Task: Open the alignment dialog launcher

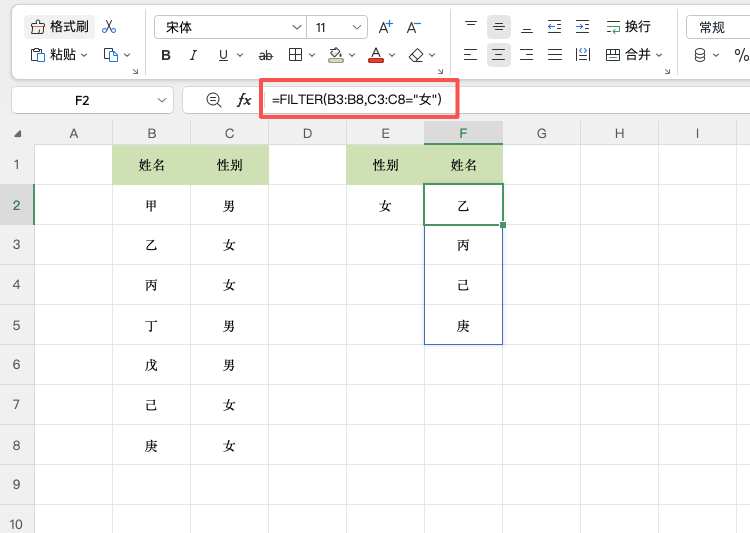Action: [x=667, y=71]
